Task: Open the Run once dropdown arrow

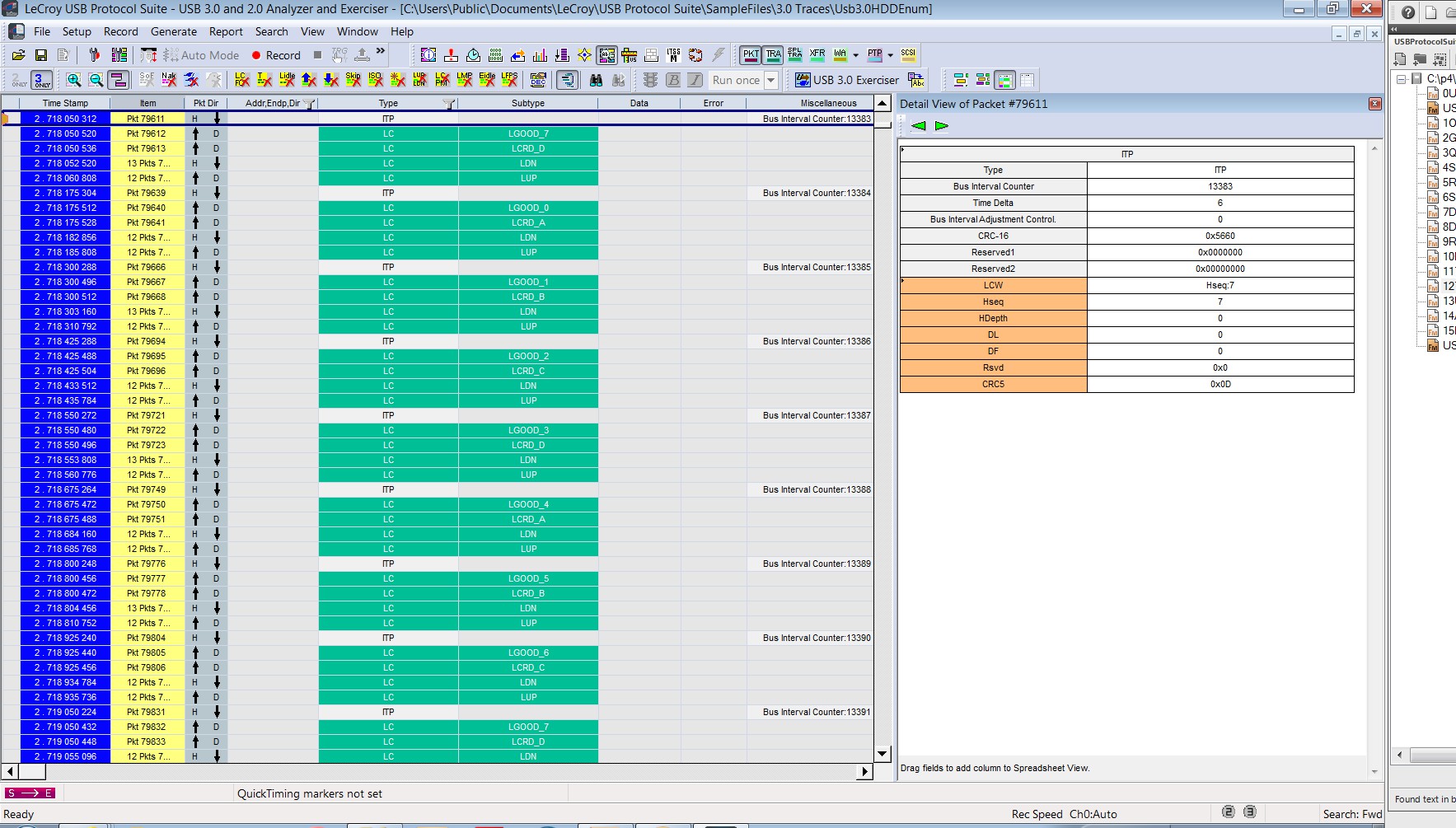Action: click(771, 80)
